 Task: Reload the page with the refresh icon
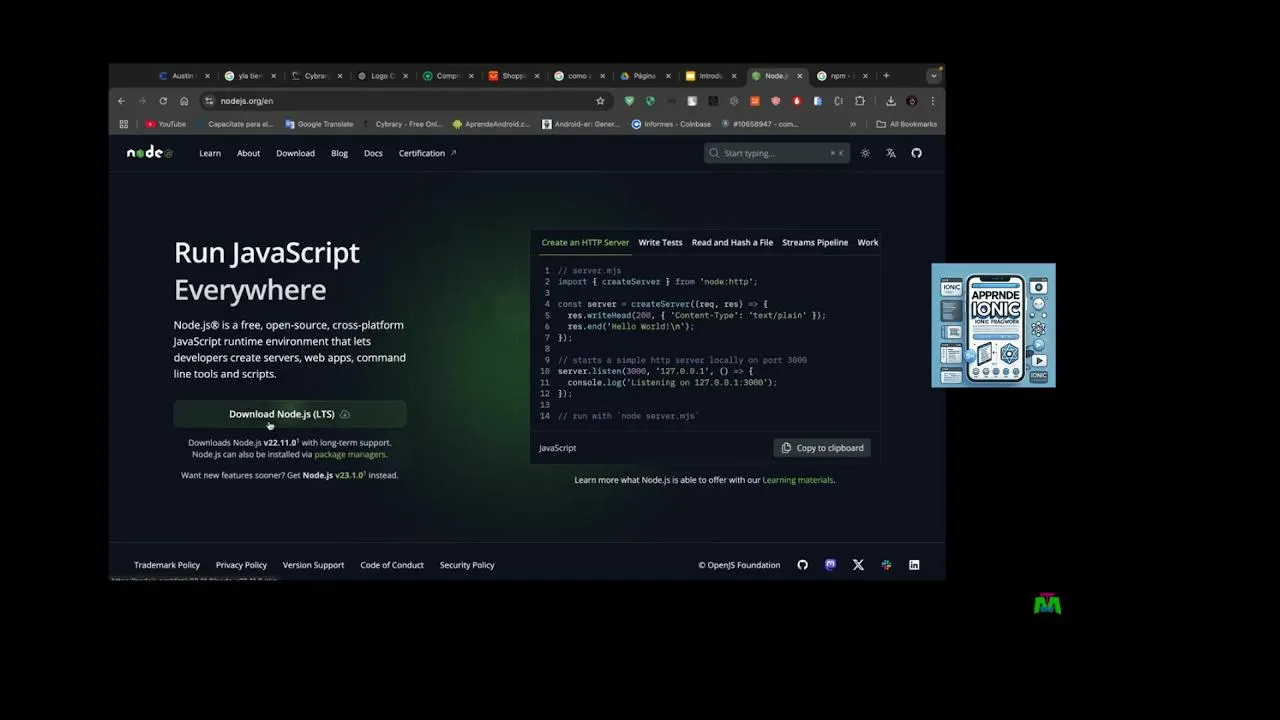click(163, 101)
